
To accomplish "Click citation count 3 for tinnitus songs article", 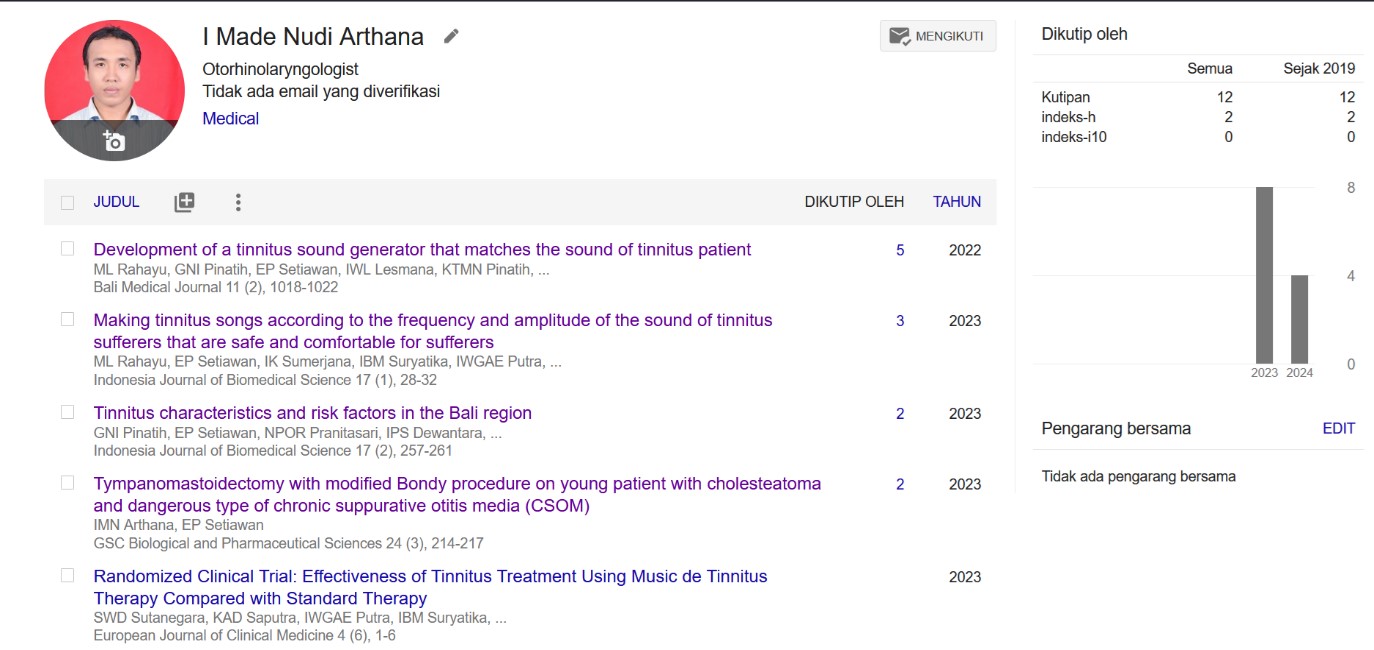I will point(900,321).
